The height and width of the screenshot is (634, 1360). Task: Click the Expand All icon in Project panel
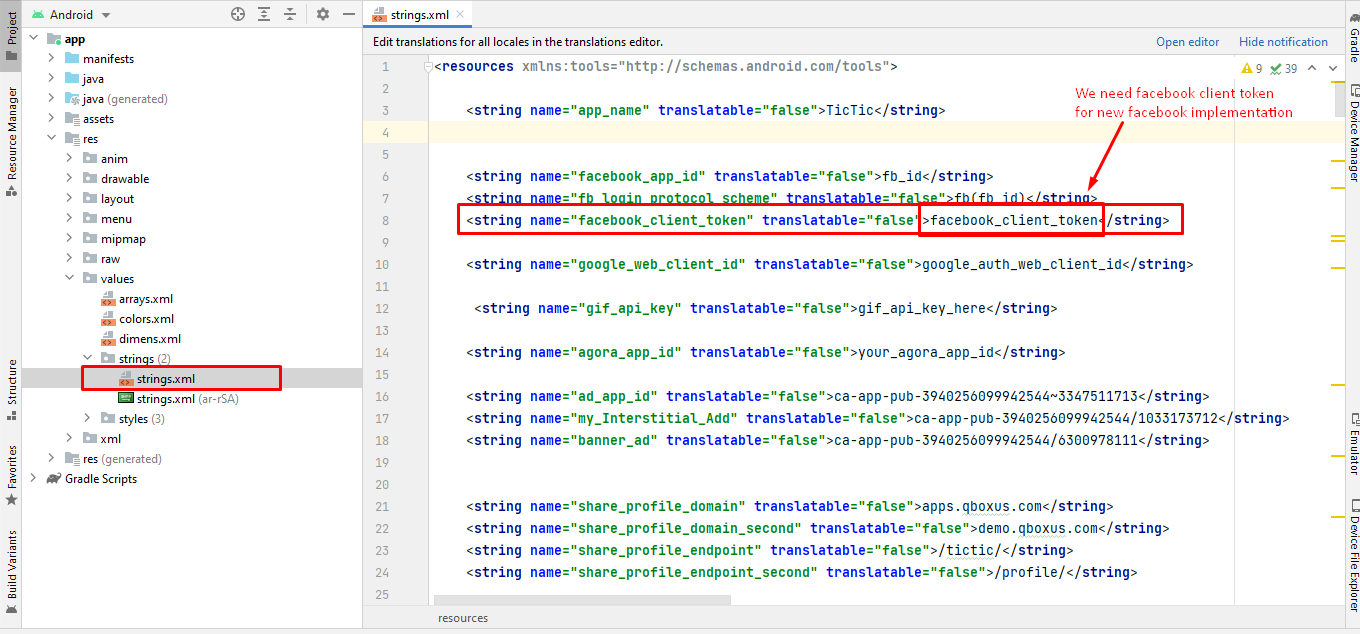(264, 14)
